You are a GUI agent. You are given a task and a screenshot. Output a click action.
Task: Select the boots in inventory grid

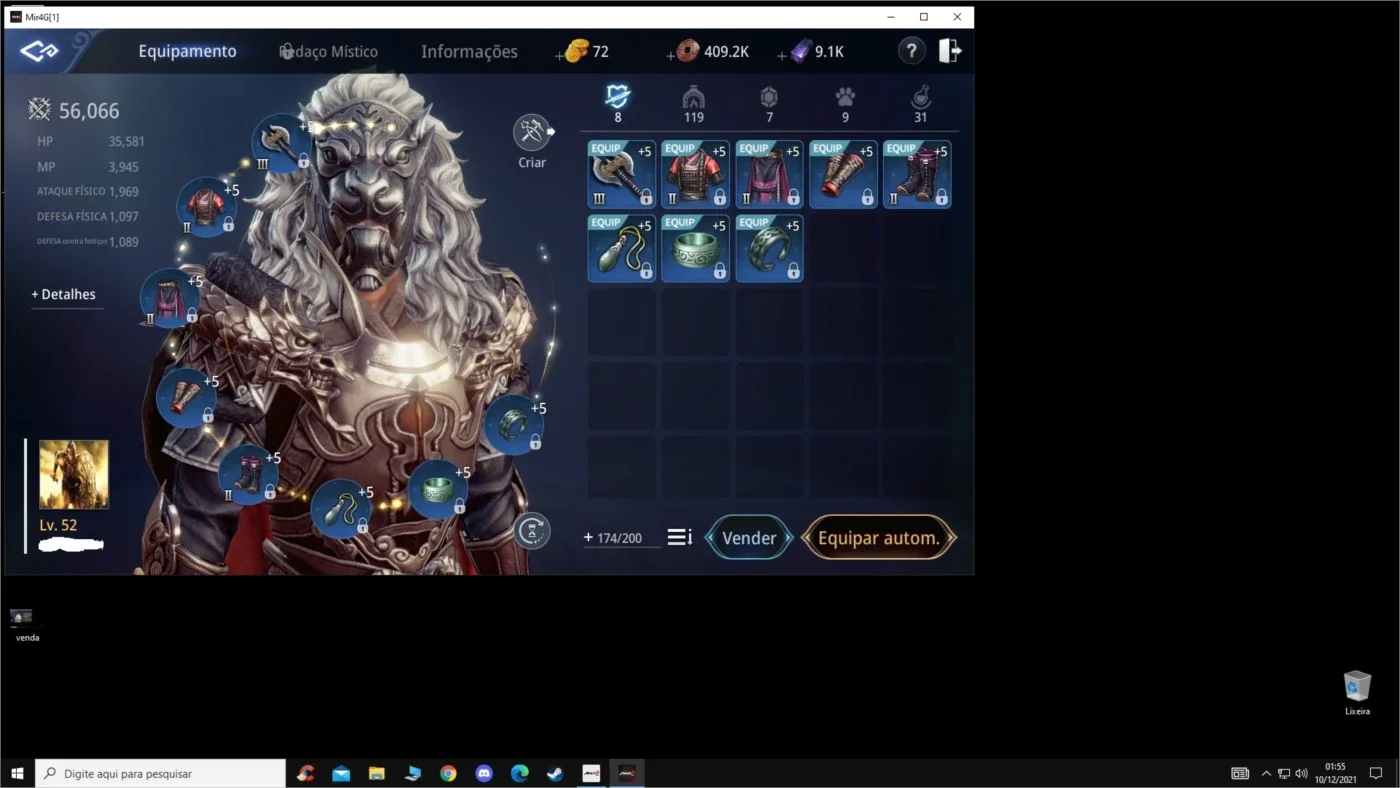point(917,174)
